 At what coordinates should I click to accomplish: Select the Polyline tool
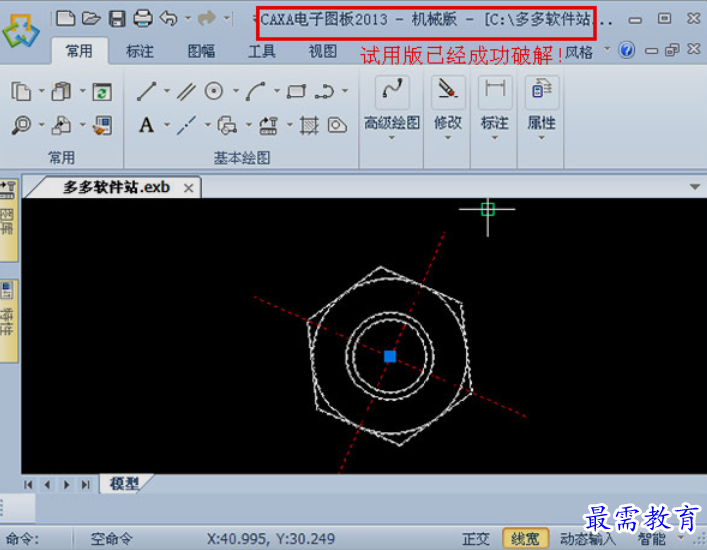[324, 92]
